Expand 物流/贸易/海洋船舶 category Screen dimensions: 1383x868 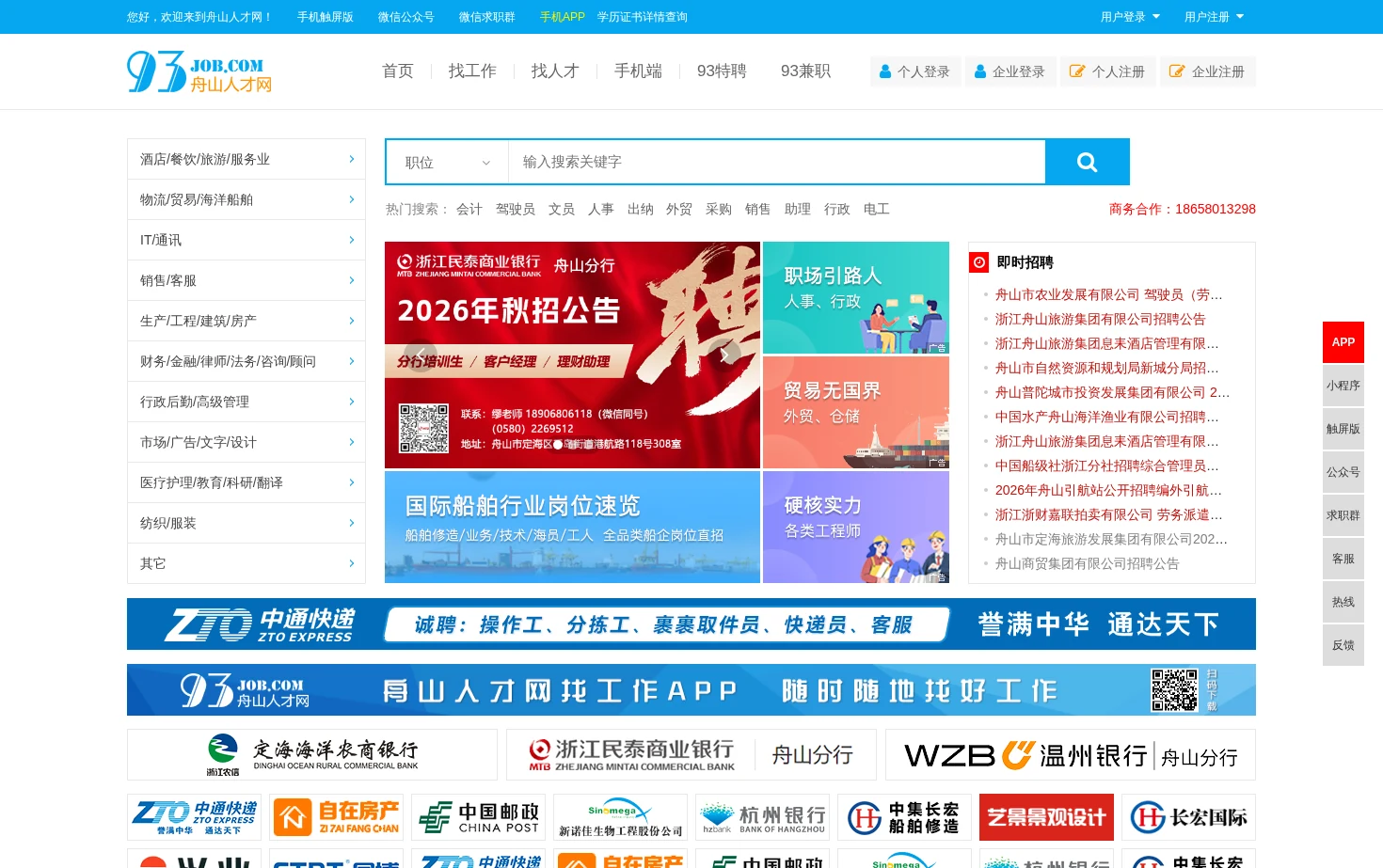tap(246, 199)
